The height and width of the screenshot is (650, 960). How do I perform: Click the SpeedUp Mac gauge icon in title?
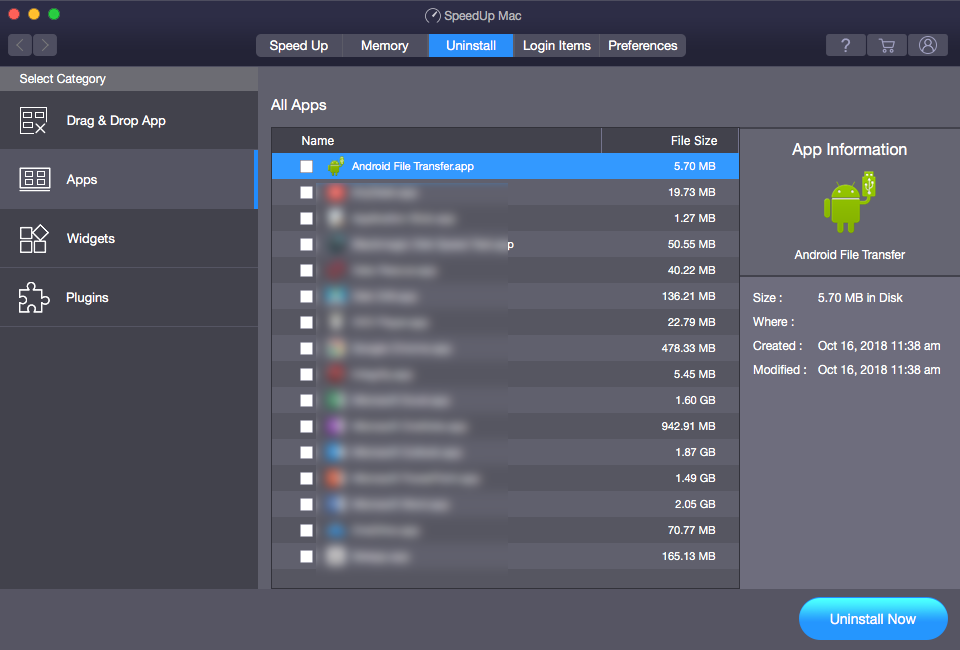[432, 16]
